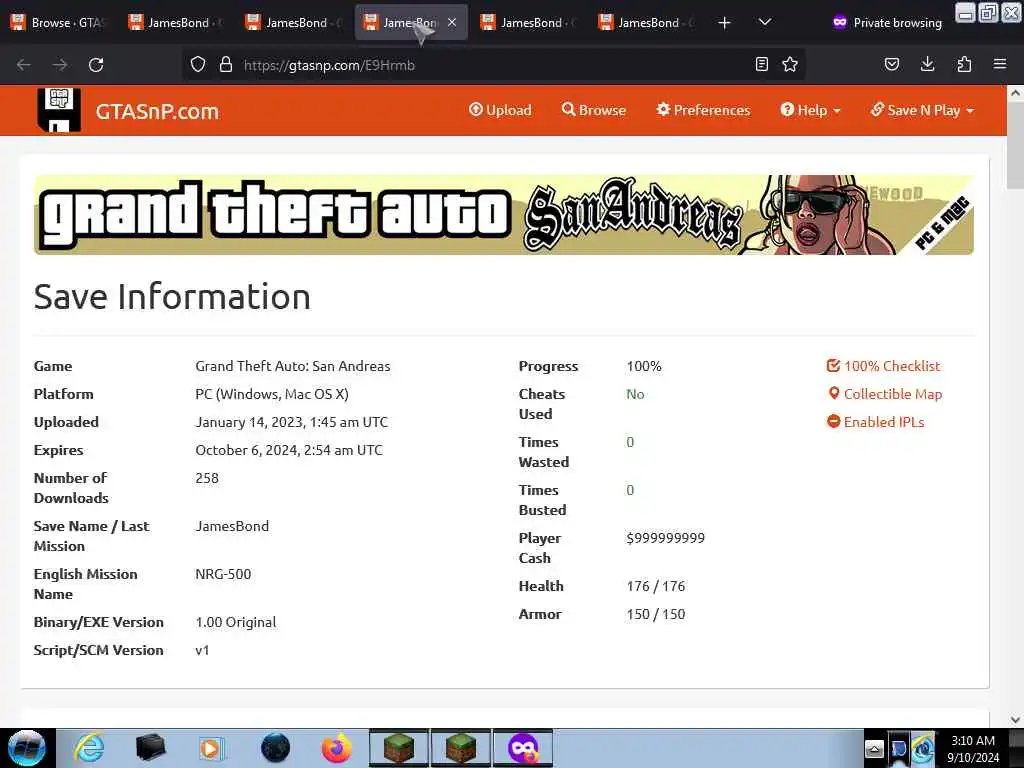The height and width of the screenshot is (768, 1024).
Task: Open the first Browse GTASnP tab
Action: point(57,23)
